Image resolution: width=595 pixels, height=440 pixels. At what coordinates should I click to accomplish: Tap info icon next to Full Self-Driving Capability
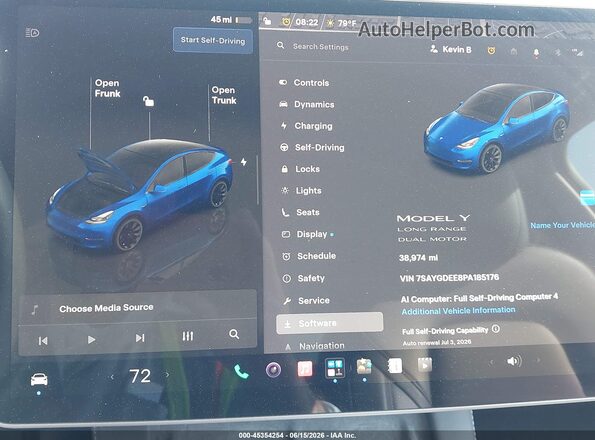tap(496, 328)
